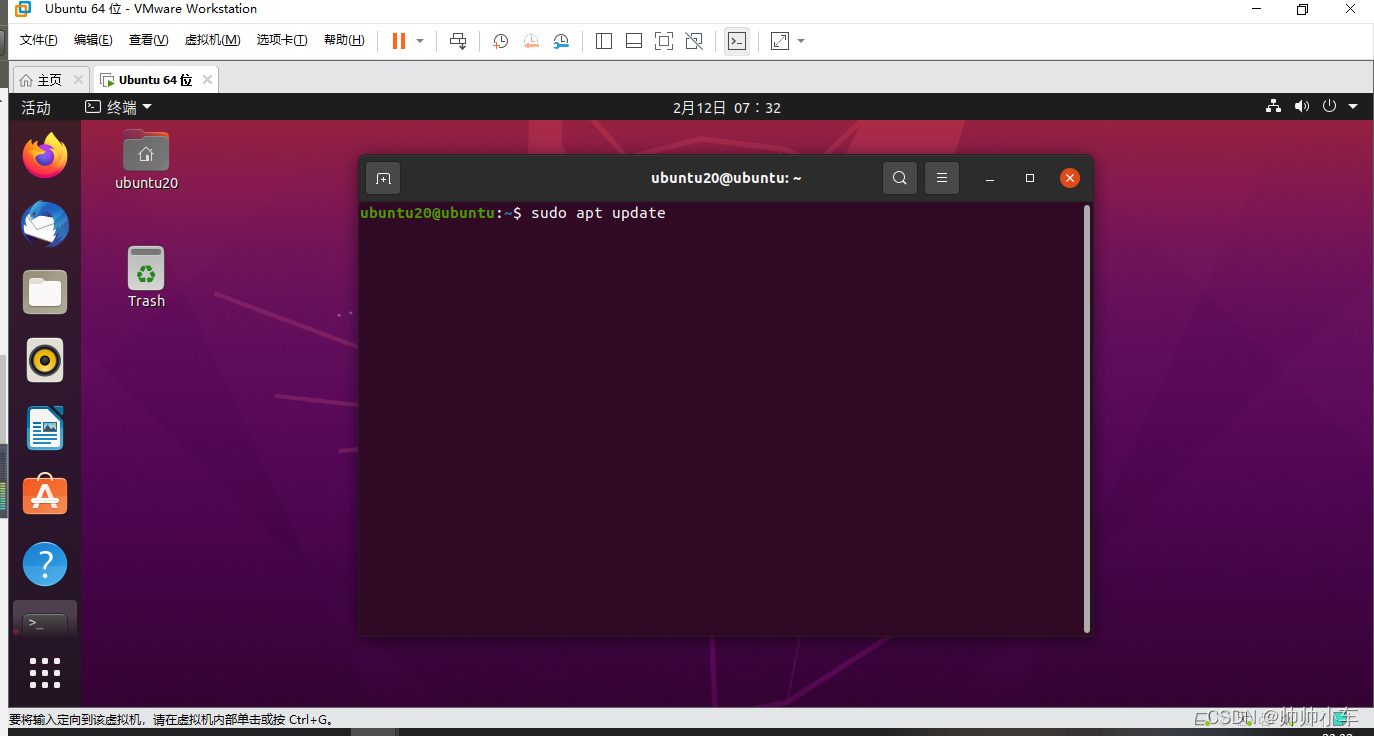Close the 主页 tab
The width and height of the screenshot is (1374, 736).
point(78,80)
